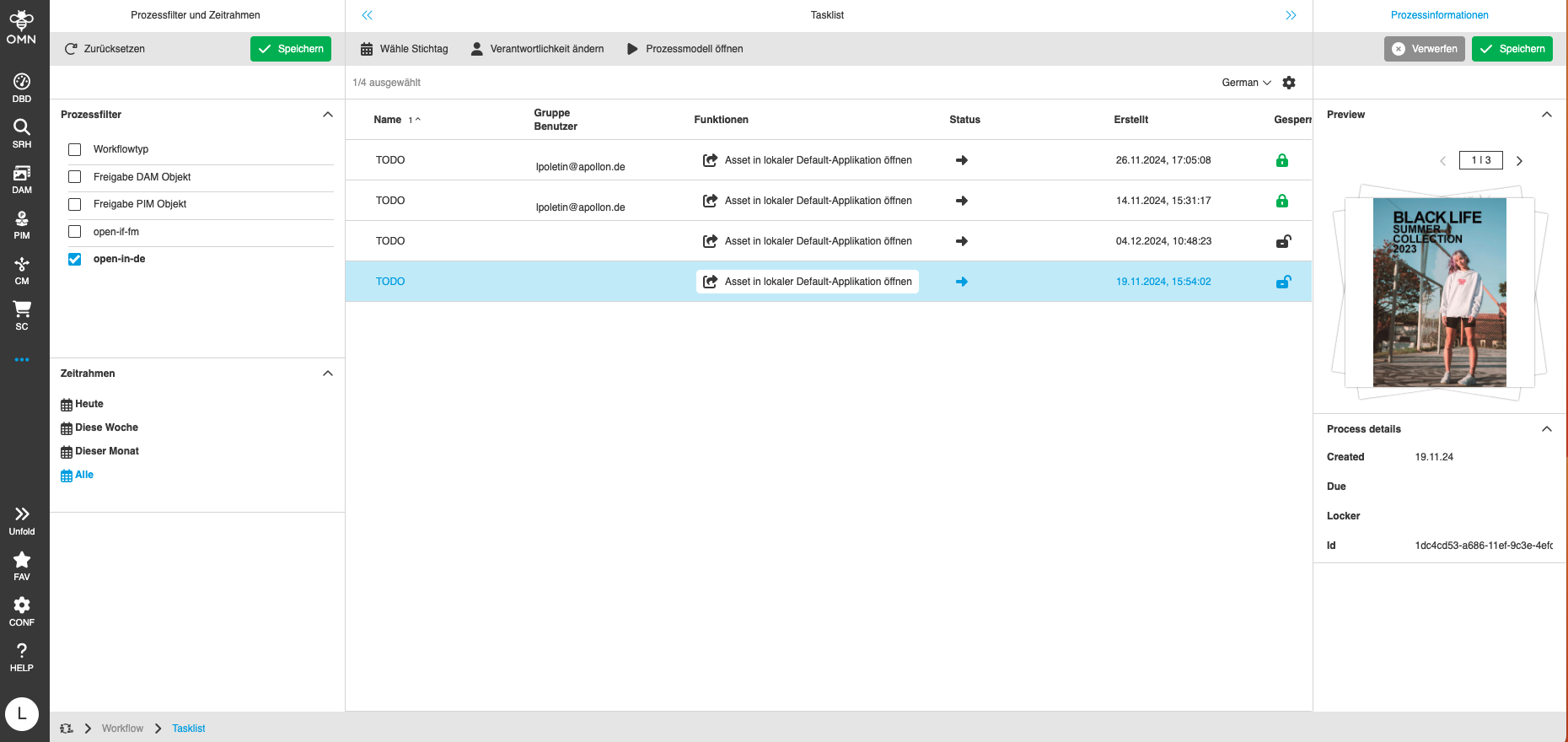
Task: Open the SRH search module
Action: [22, 133]
